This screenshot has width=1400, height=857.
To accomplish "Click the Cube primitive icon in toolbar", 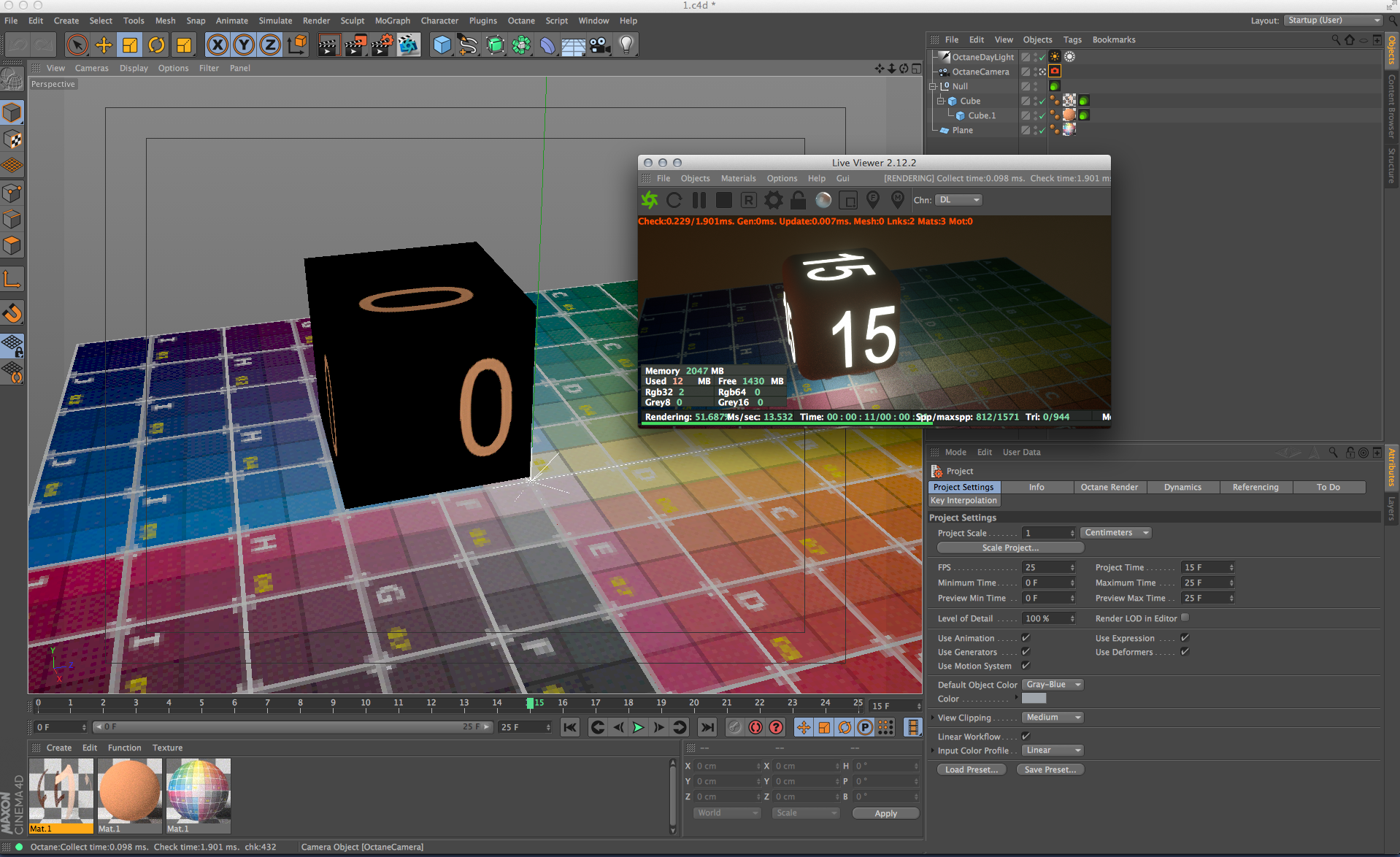I will [442, 45].
